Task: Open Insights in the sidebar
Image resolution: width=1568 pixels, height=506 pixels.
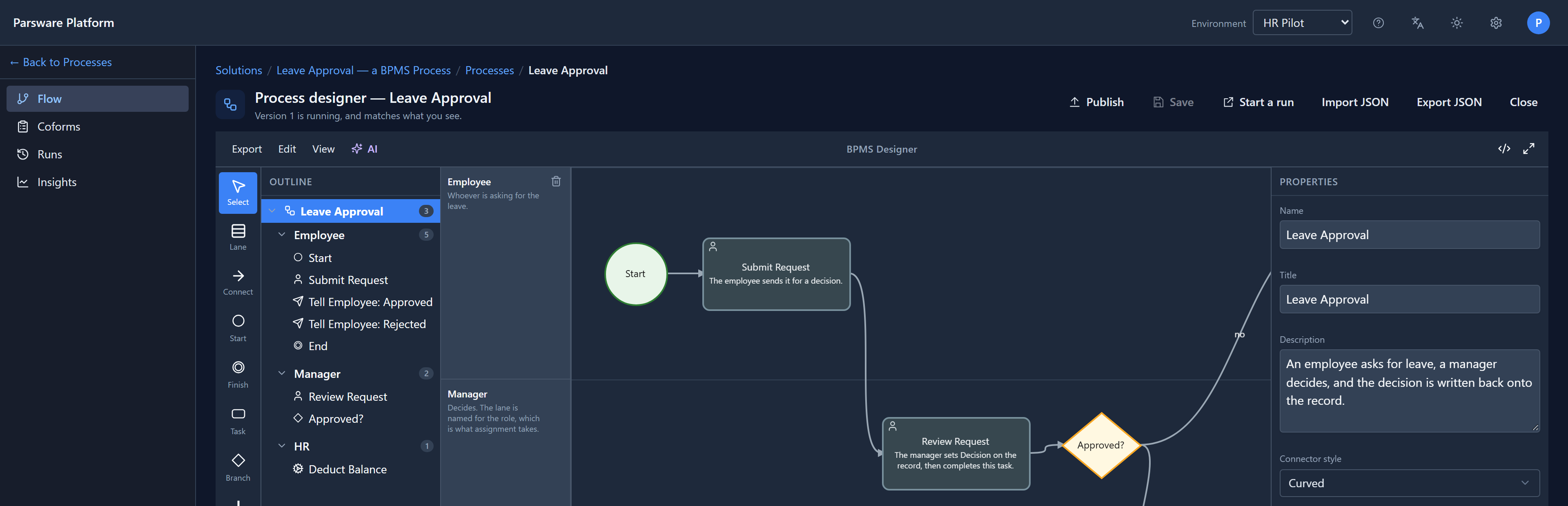Action: (x=98, y=182)
